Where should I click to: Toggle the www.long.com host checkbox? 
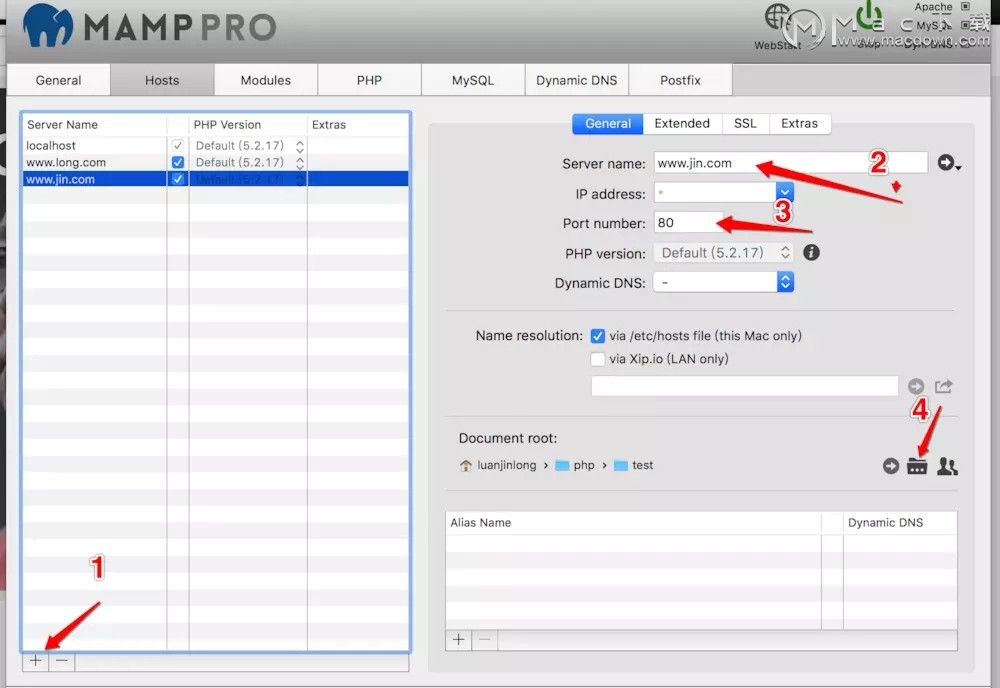pos(178,163)
